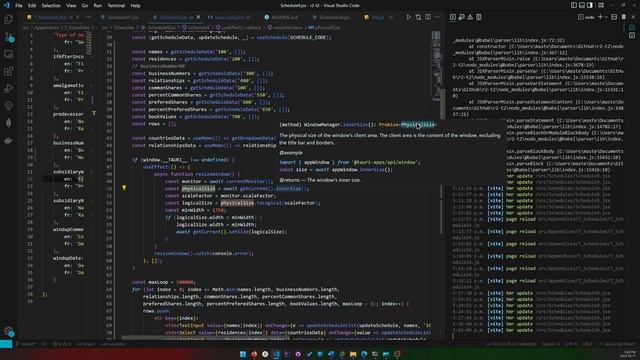Click the editor minimap

click(436, 67)
